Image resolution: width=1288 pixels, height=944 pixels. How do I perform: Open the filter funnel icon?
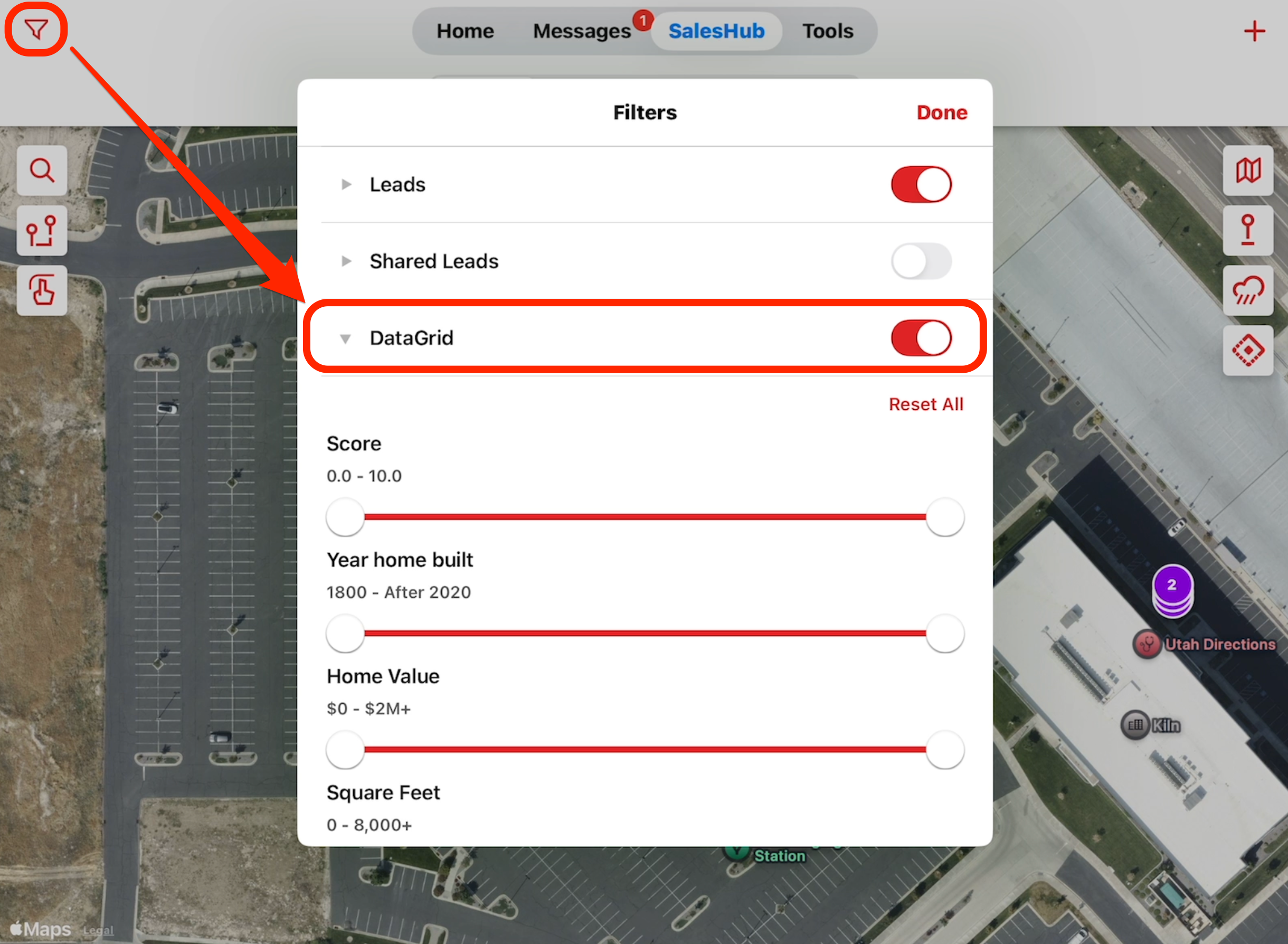click(x=36, y=29)
